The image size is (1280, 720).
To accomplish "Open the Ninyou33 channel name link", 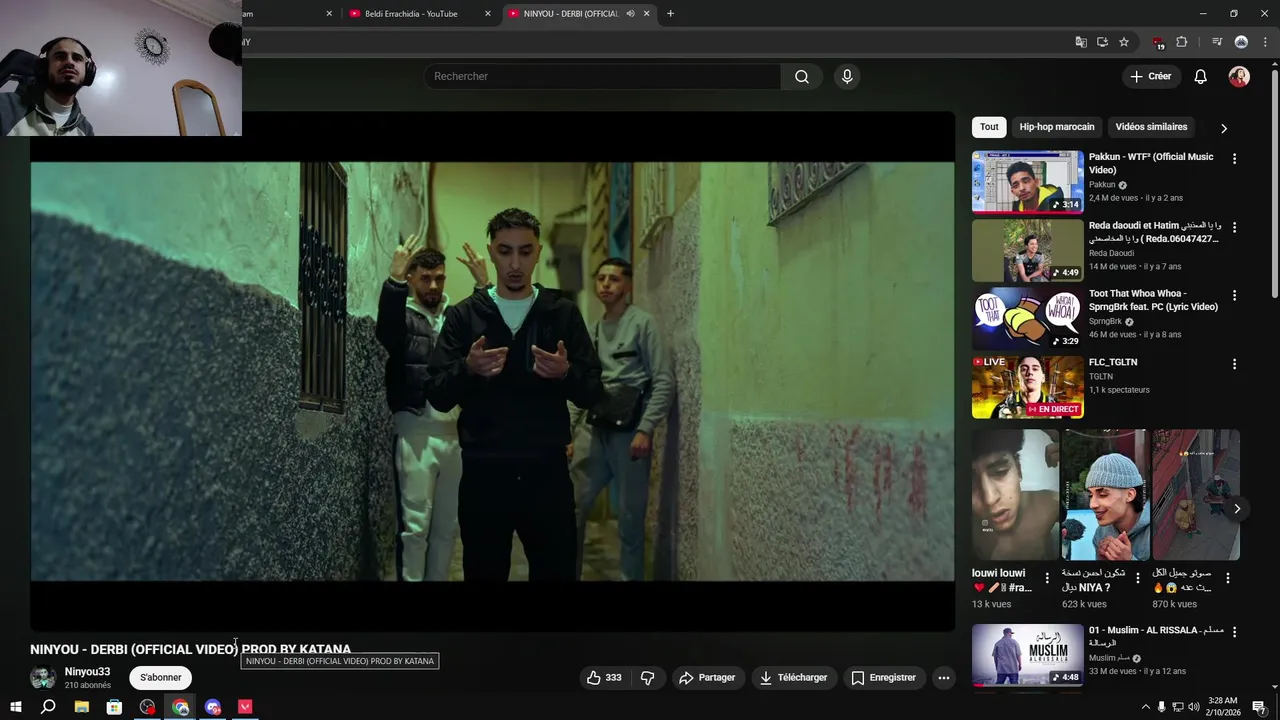I will click(x=87, y=672).
